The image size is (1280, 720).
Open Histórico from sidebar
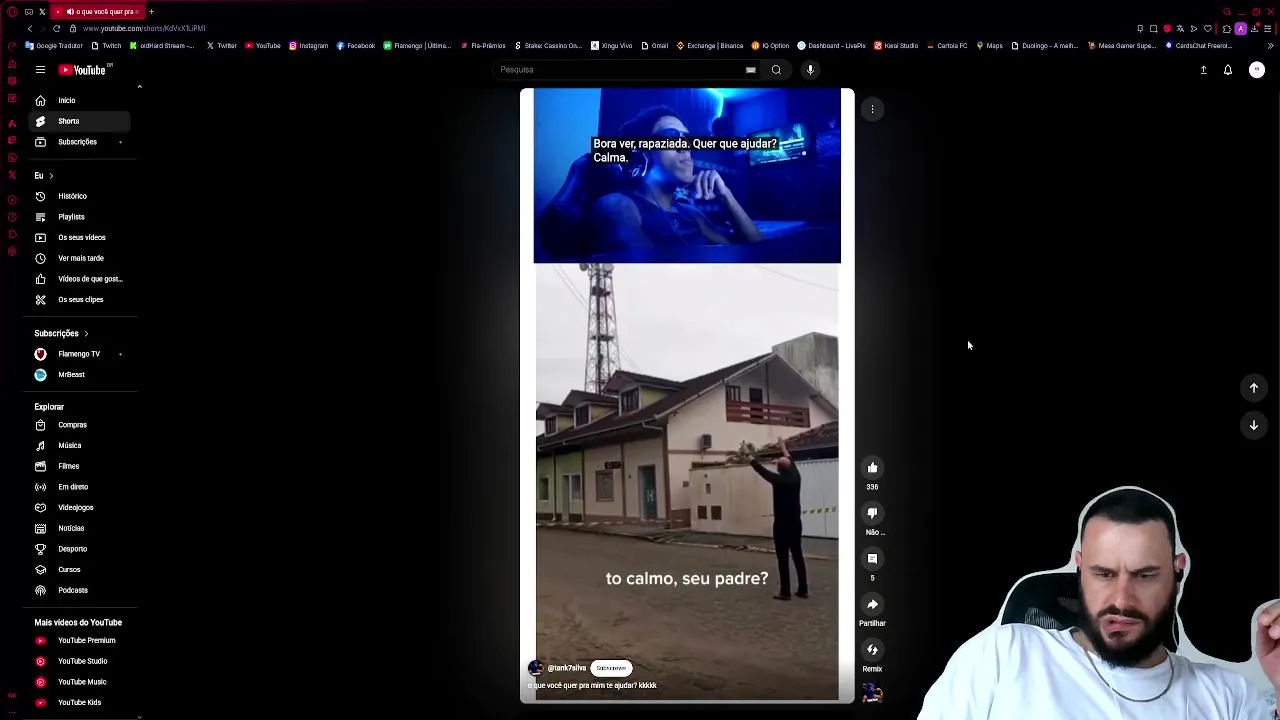(x=80, y=196)
